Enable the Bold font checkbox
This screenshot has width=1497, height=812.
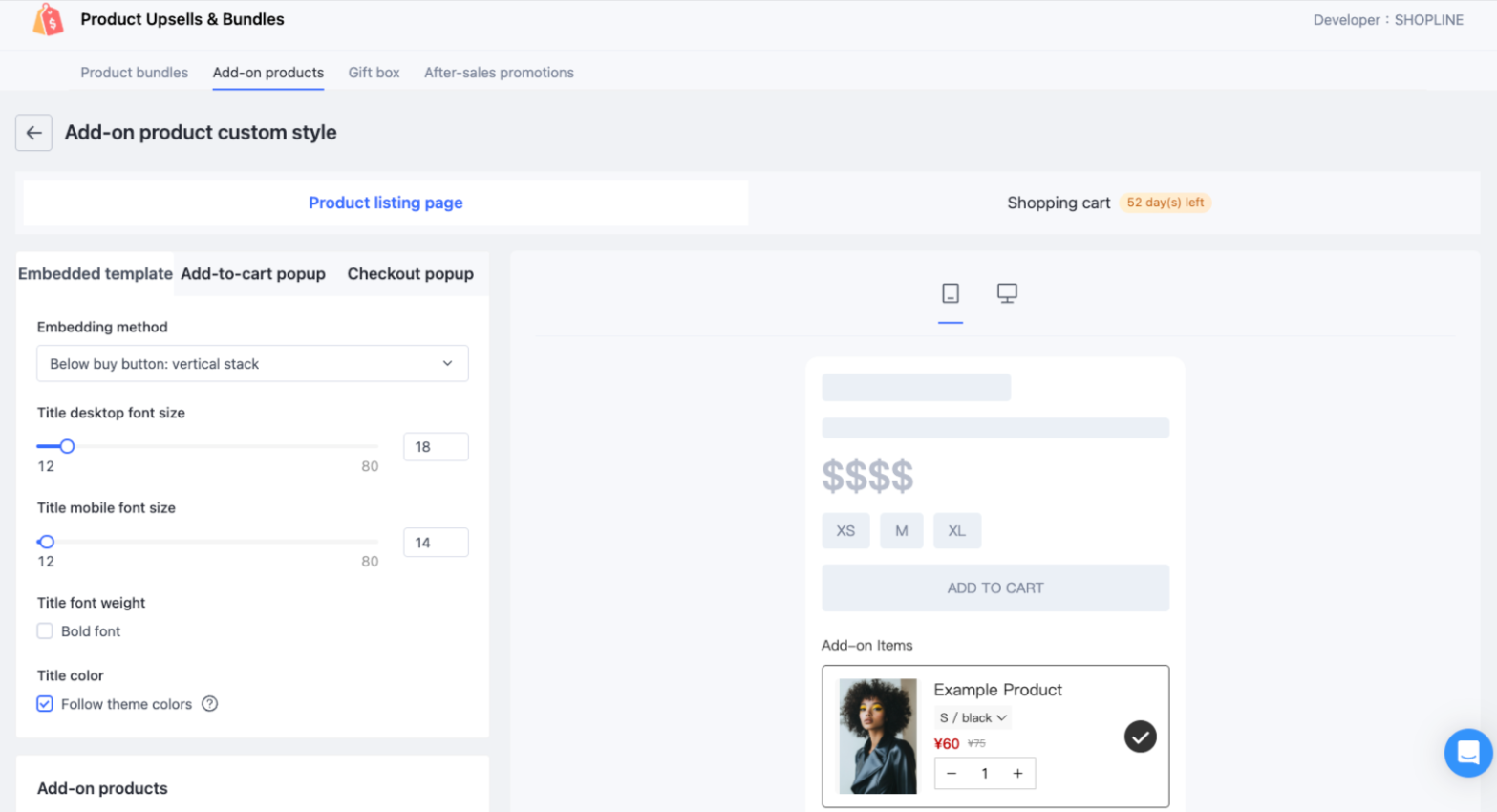point(45,631)
